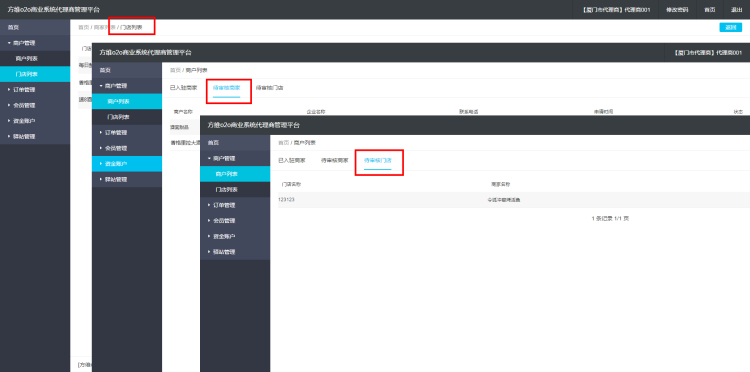Expand 驿站管理 in middle window sidebar
750x372 pixels.
click(127, 179)
